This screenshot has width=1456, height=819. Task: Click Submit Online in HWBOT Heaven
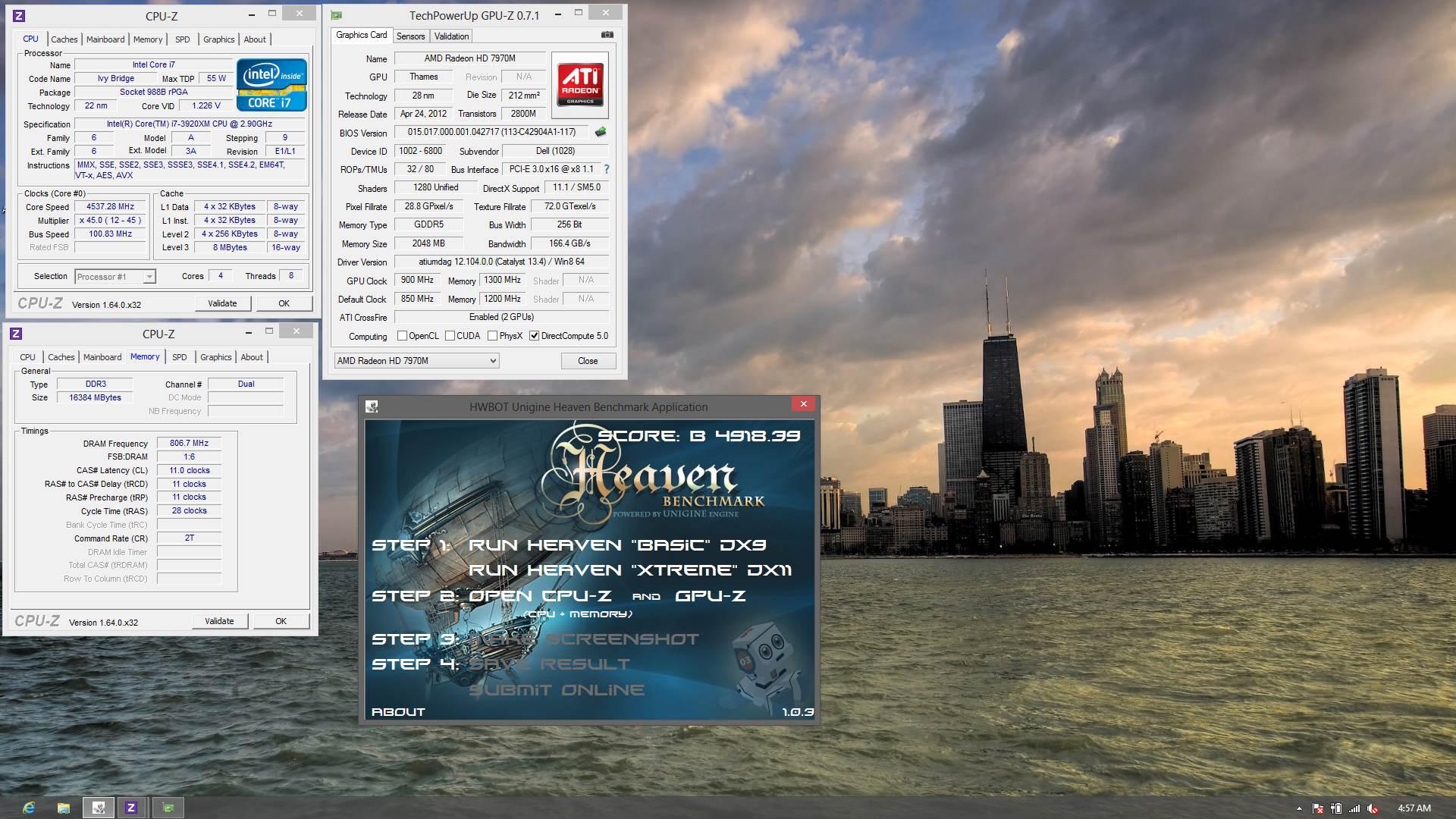[557, 690]
